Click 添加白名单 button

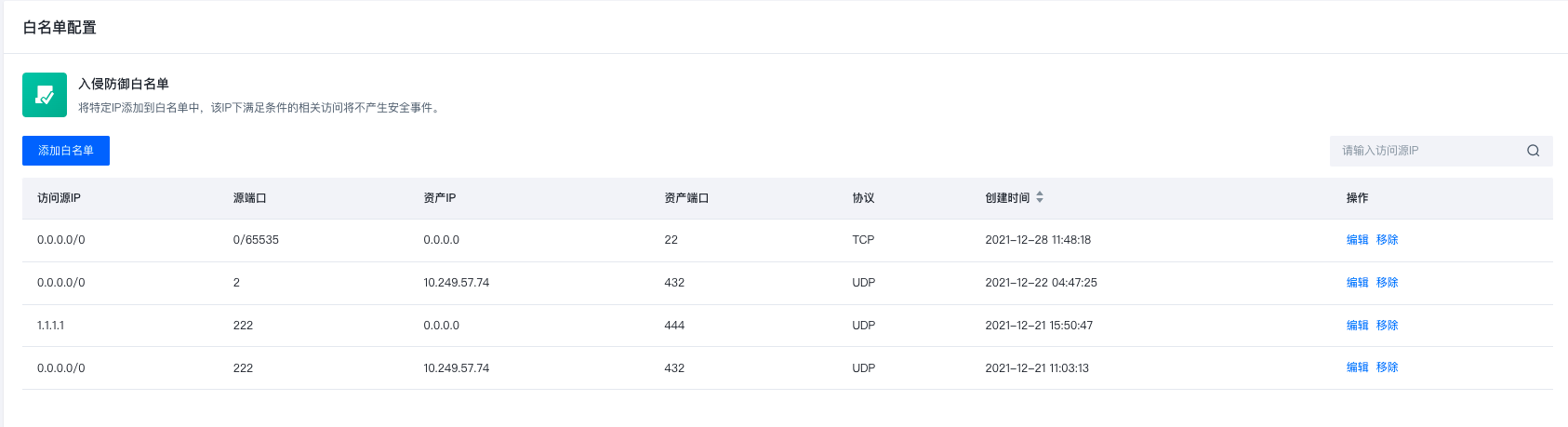(x=66, y=151)
